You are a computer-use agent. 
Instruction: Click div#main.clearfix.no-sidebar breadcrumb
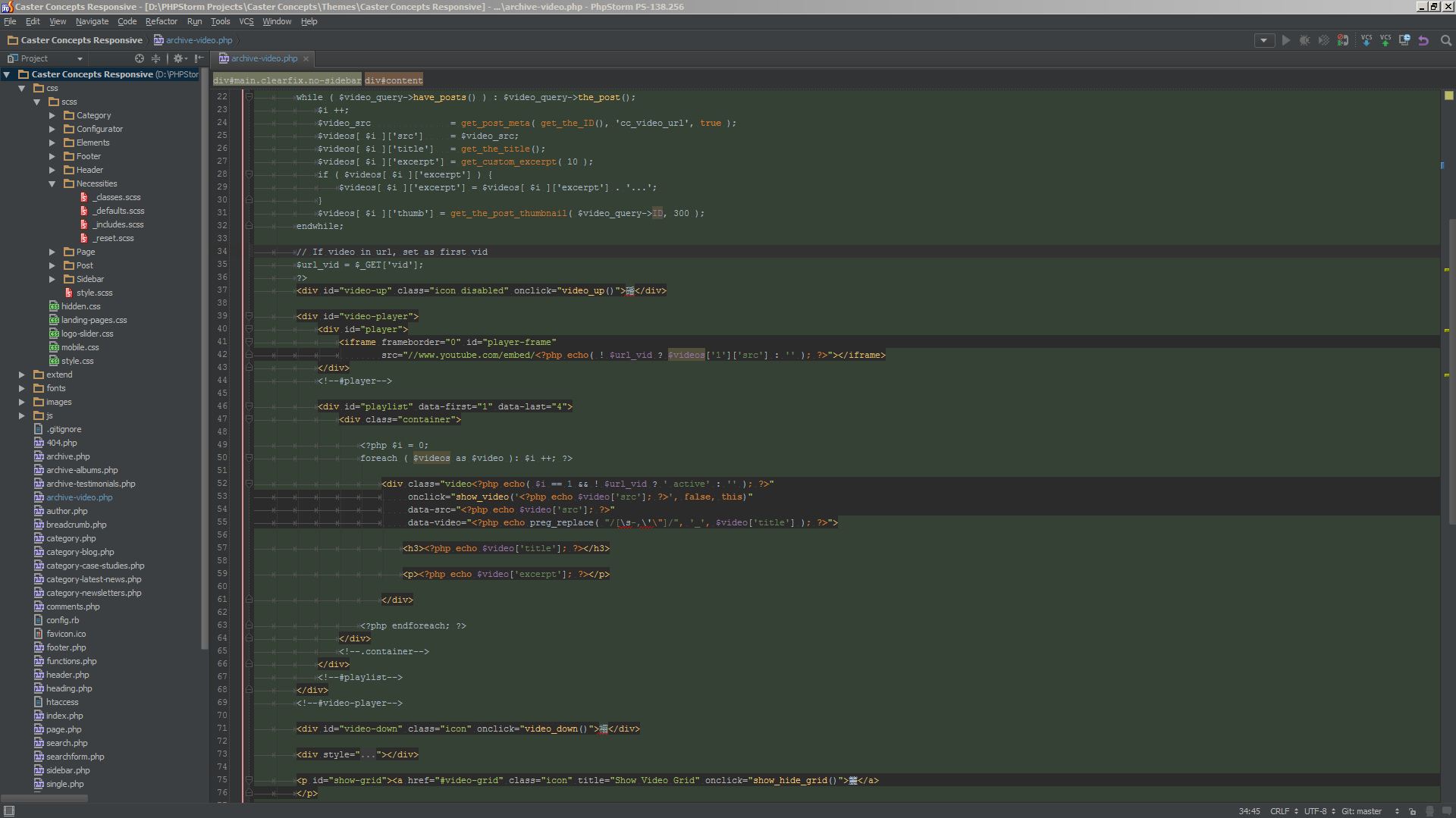tap(287, 80)
